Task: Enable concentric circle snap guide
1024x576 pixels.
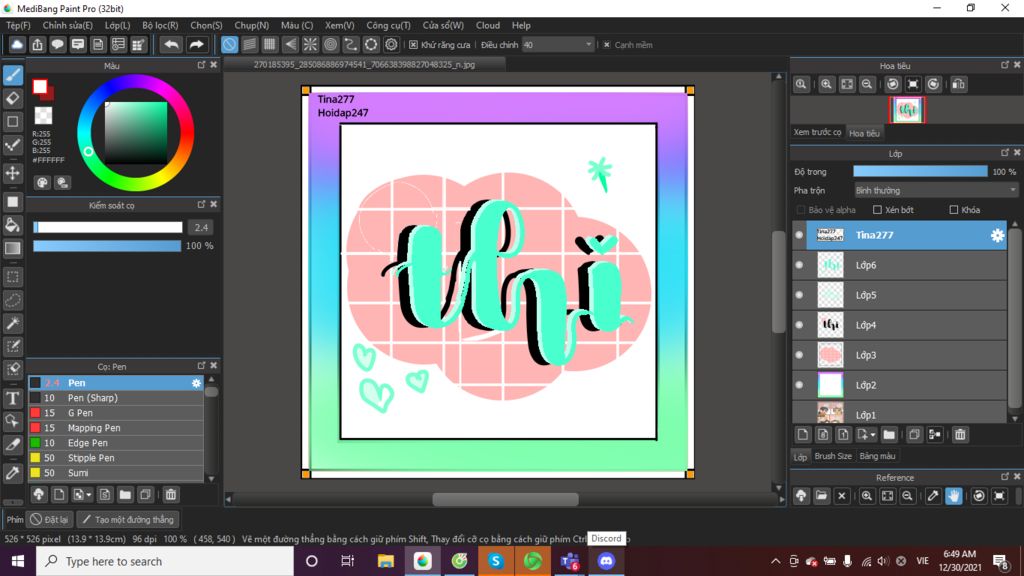Action: 330,44
